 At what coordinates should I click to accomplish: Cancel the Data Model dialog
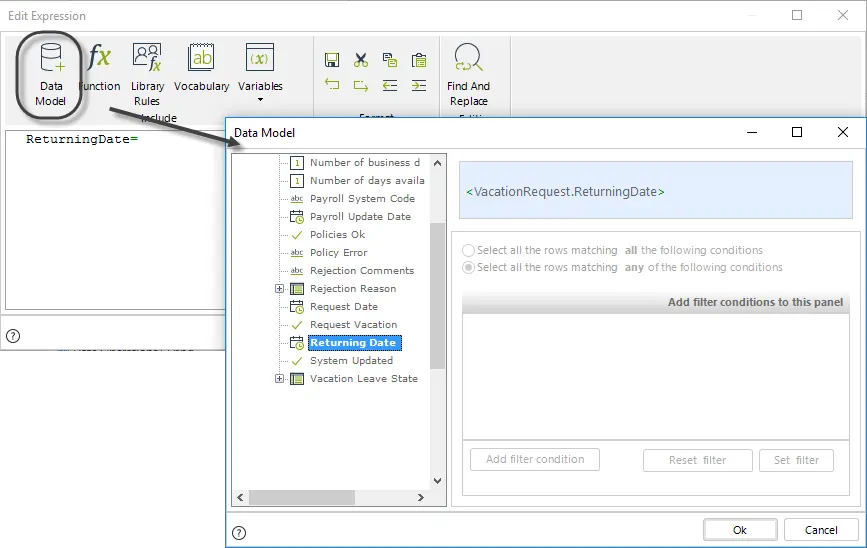821,530
